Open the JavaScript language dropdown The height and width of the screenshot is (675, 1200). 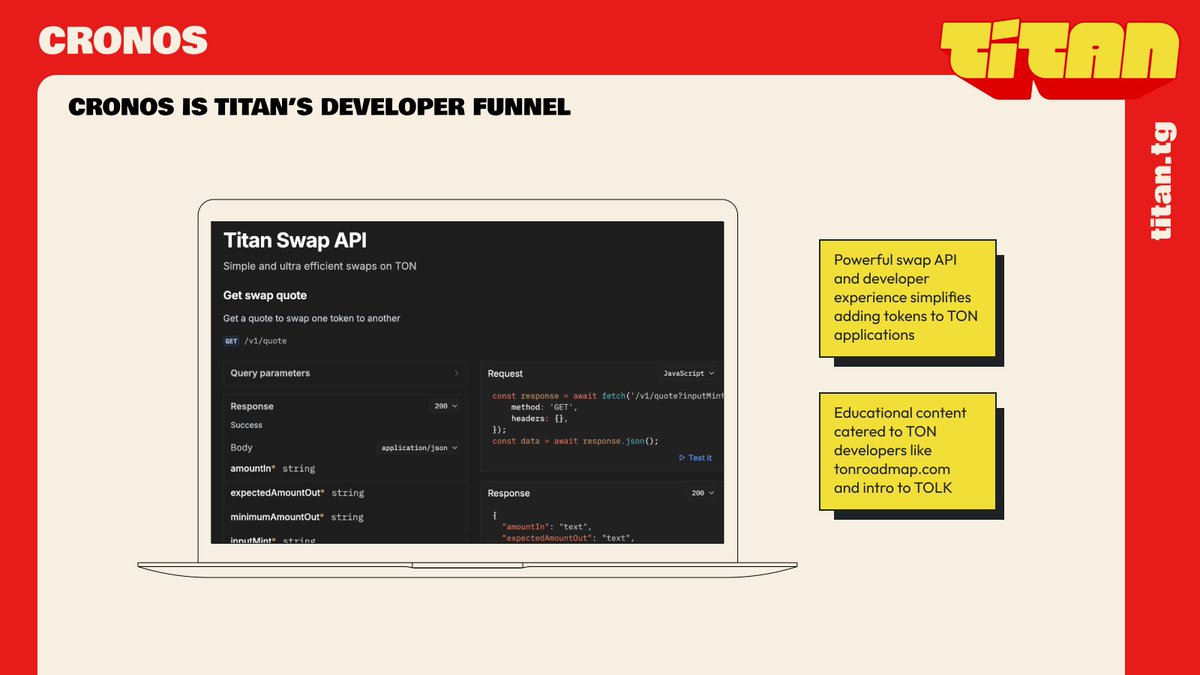(x=690, y=373)
